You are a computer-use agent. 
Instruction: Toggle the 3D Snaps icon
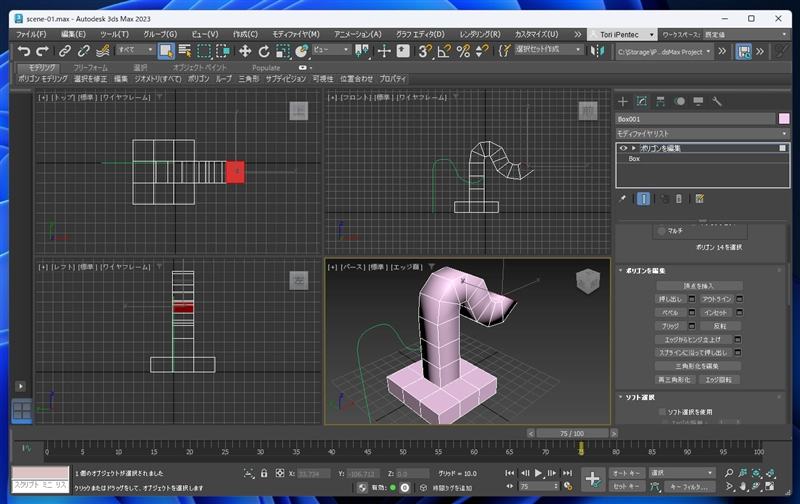coord(424,51)
